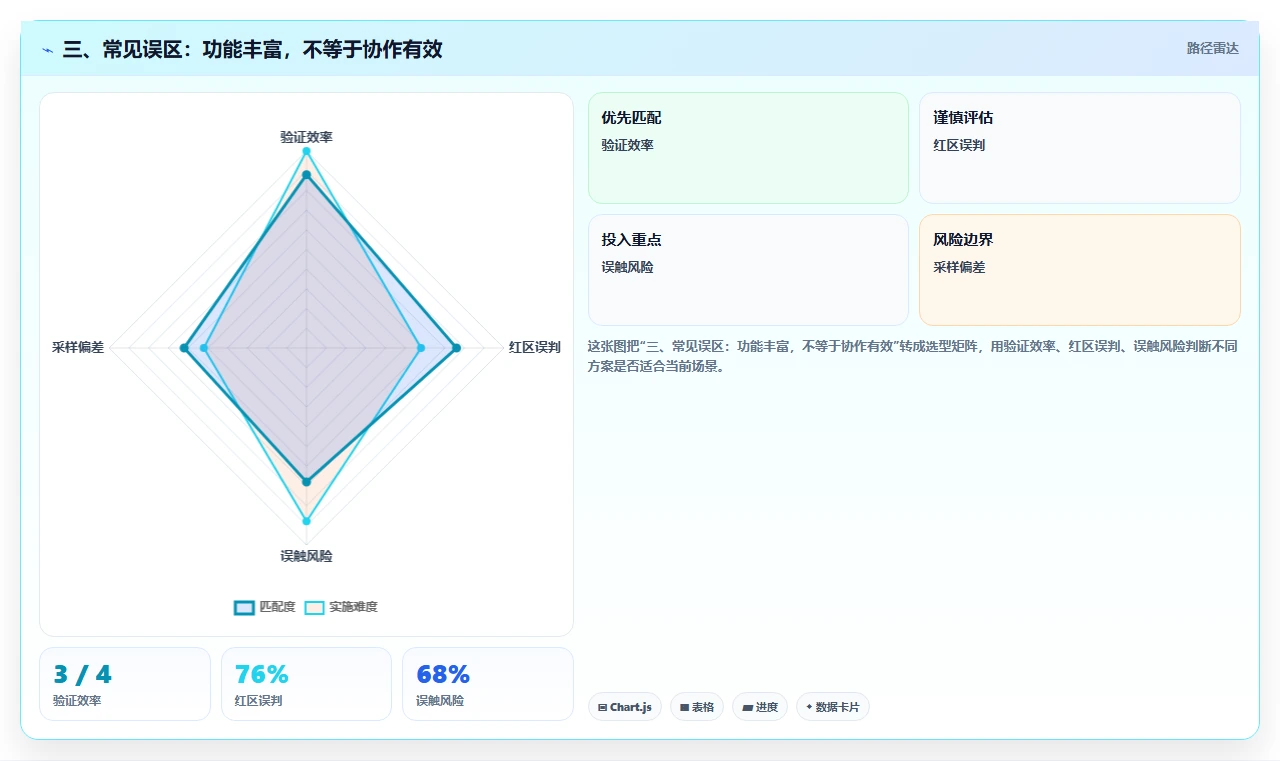Click the 进度 tag chip
The image size is (1280, 761).
760,707
